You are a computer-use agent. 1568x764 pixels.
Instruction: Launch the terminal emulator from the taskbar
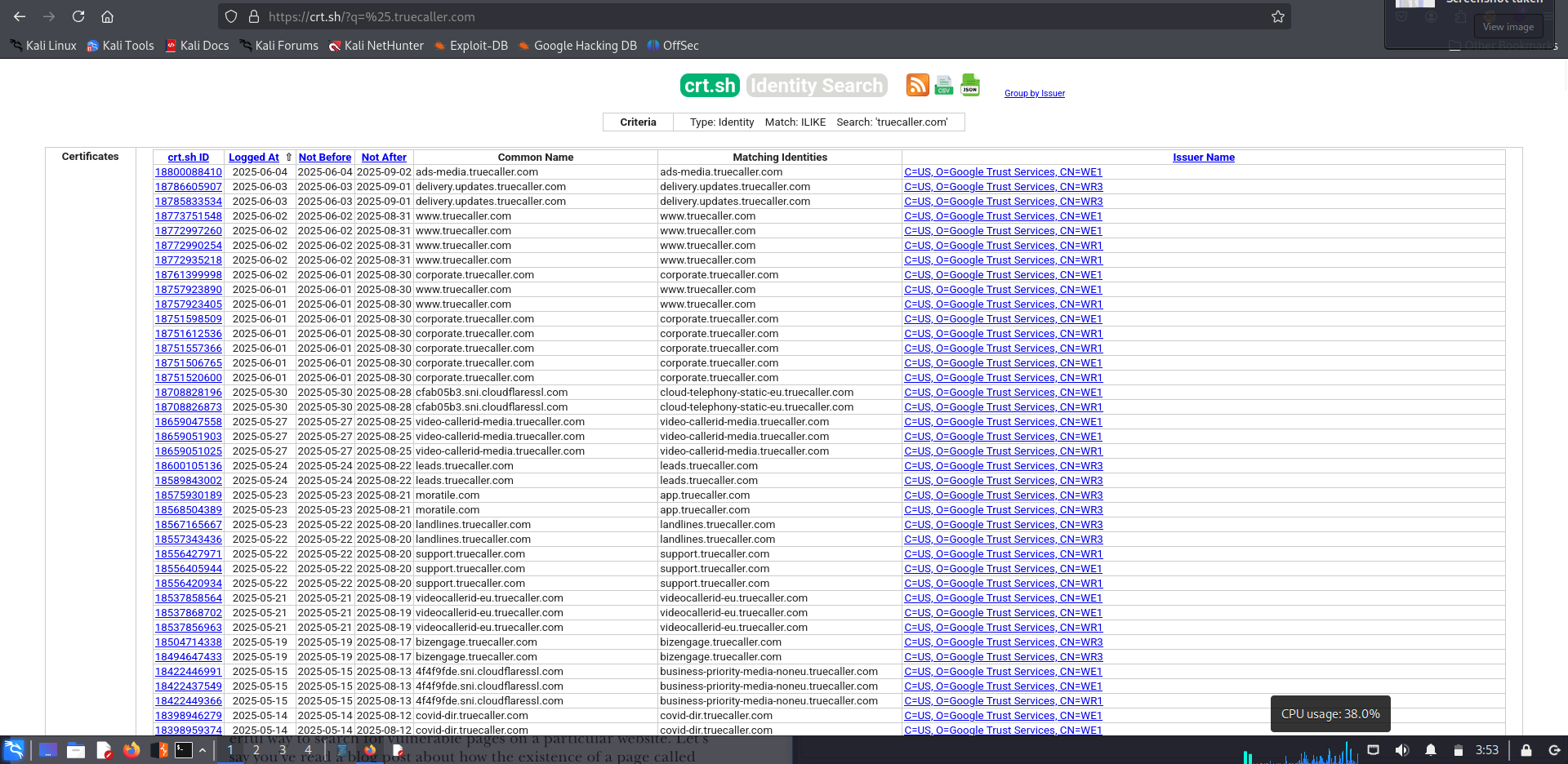point(184,750)
